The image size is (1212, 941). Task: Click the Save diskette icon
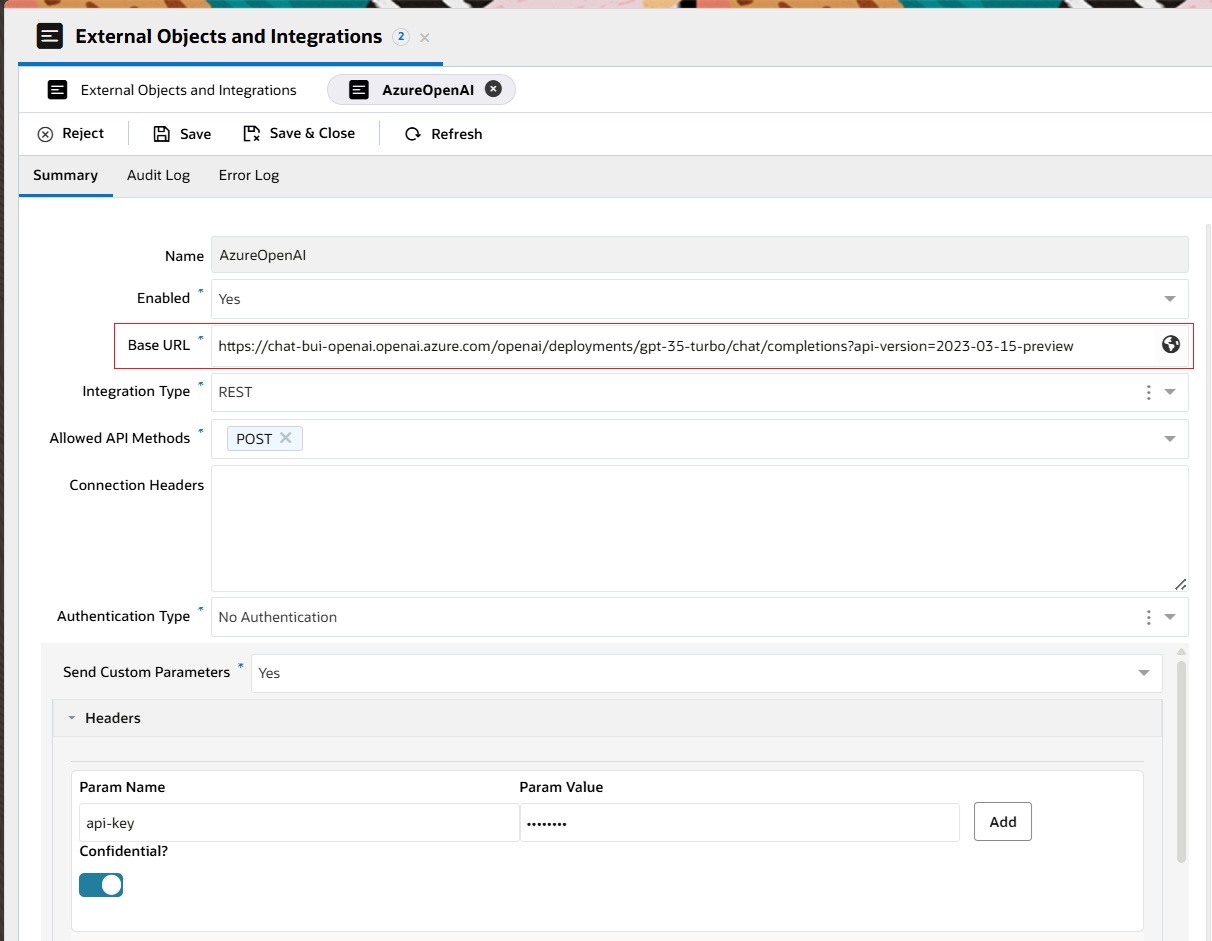[x=161, y=133]
